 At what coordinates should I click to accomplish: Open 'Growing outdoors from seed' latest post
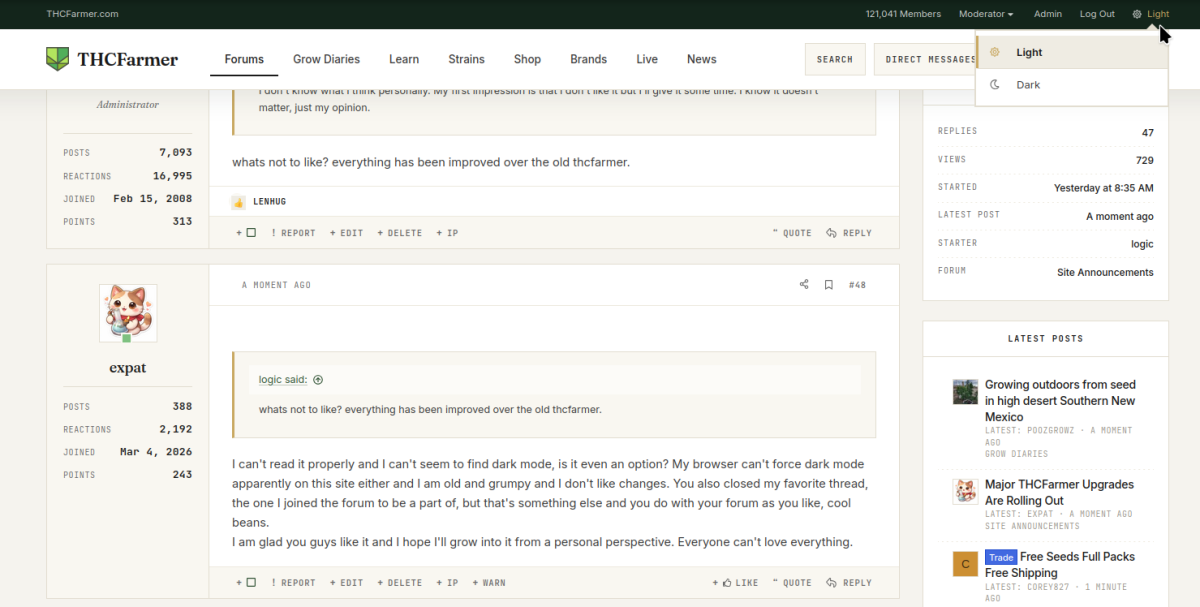point(1060,401)
